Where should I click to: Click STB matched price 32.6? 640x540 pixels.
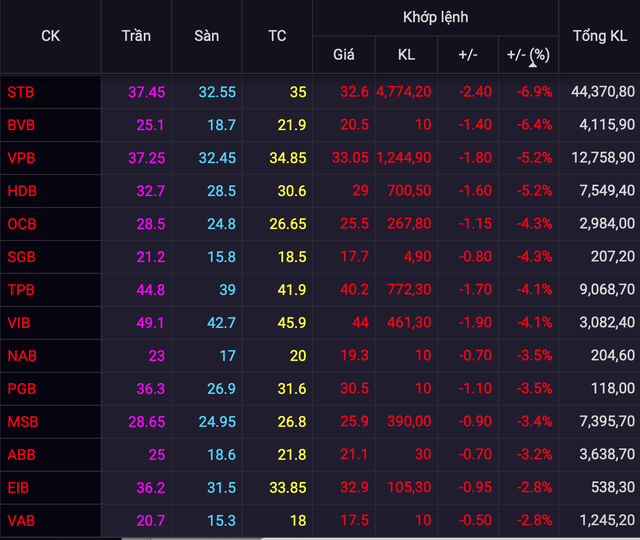[355, 92]
